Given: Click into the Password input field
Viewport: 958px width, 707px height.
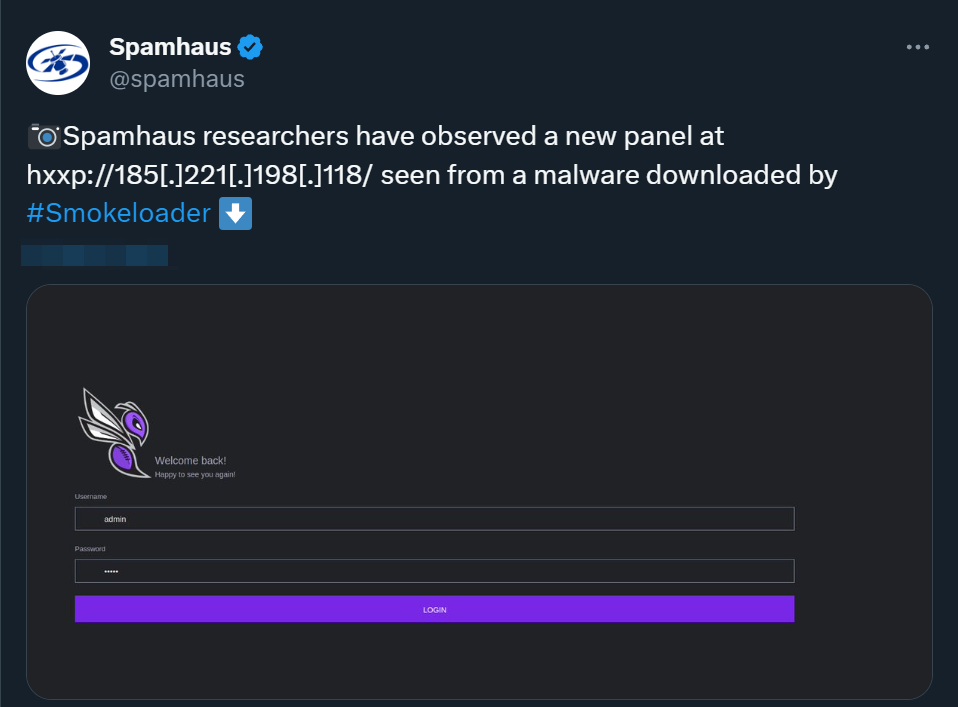Looking at the screenshot, I should (434, 571).
